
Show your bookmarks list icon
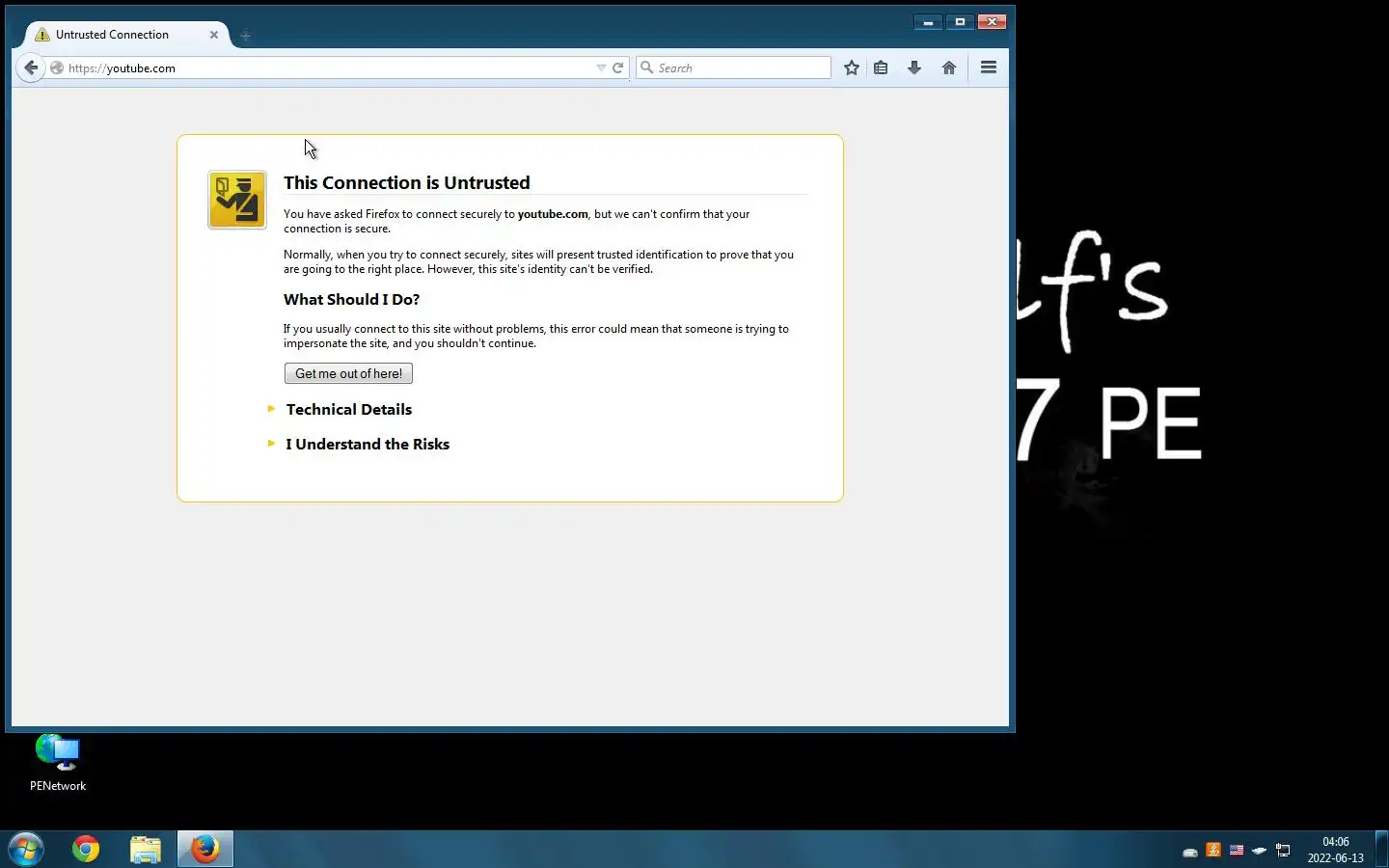coord(881,68)
